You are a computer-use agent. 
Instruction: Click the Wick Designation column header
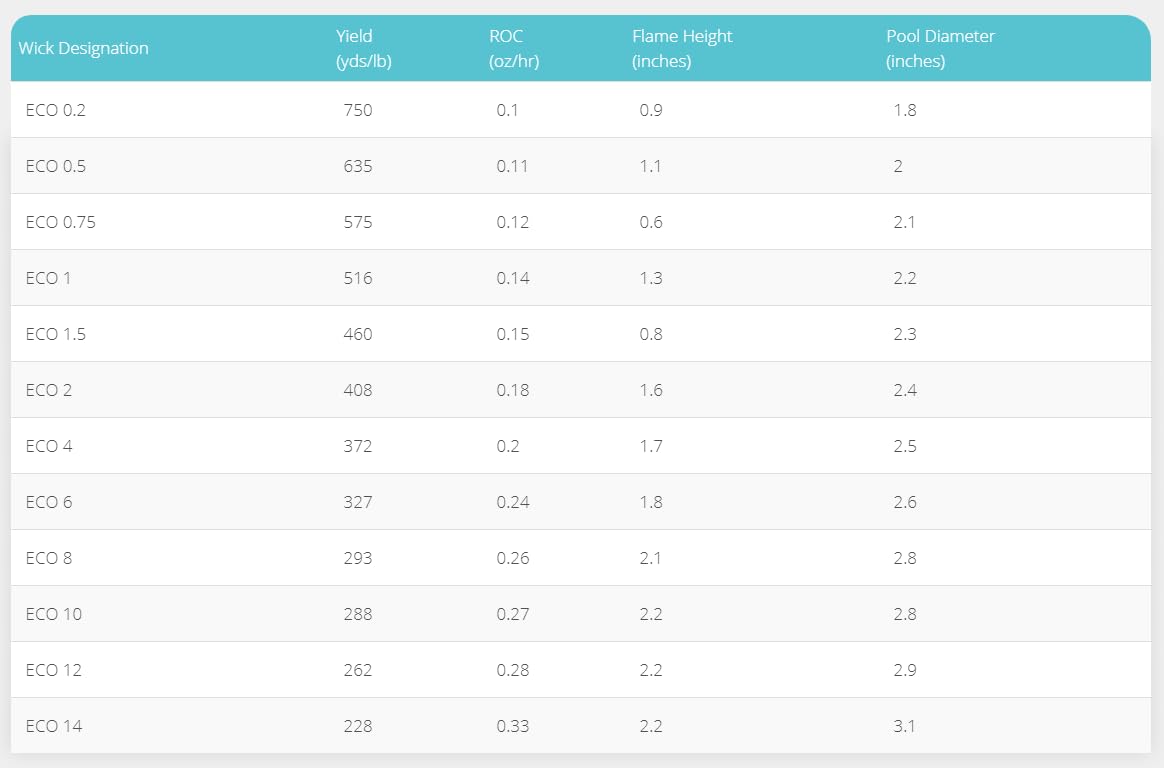point(83,48)
